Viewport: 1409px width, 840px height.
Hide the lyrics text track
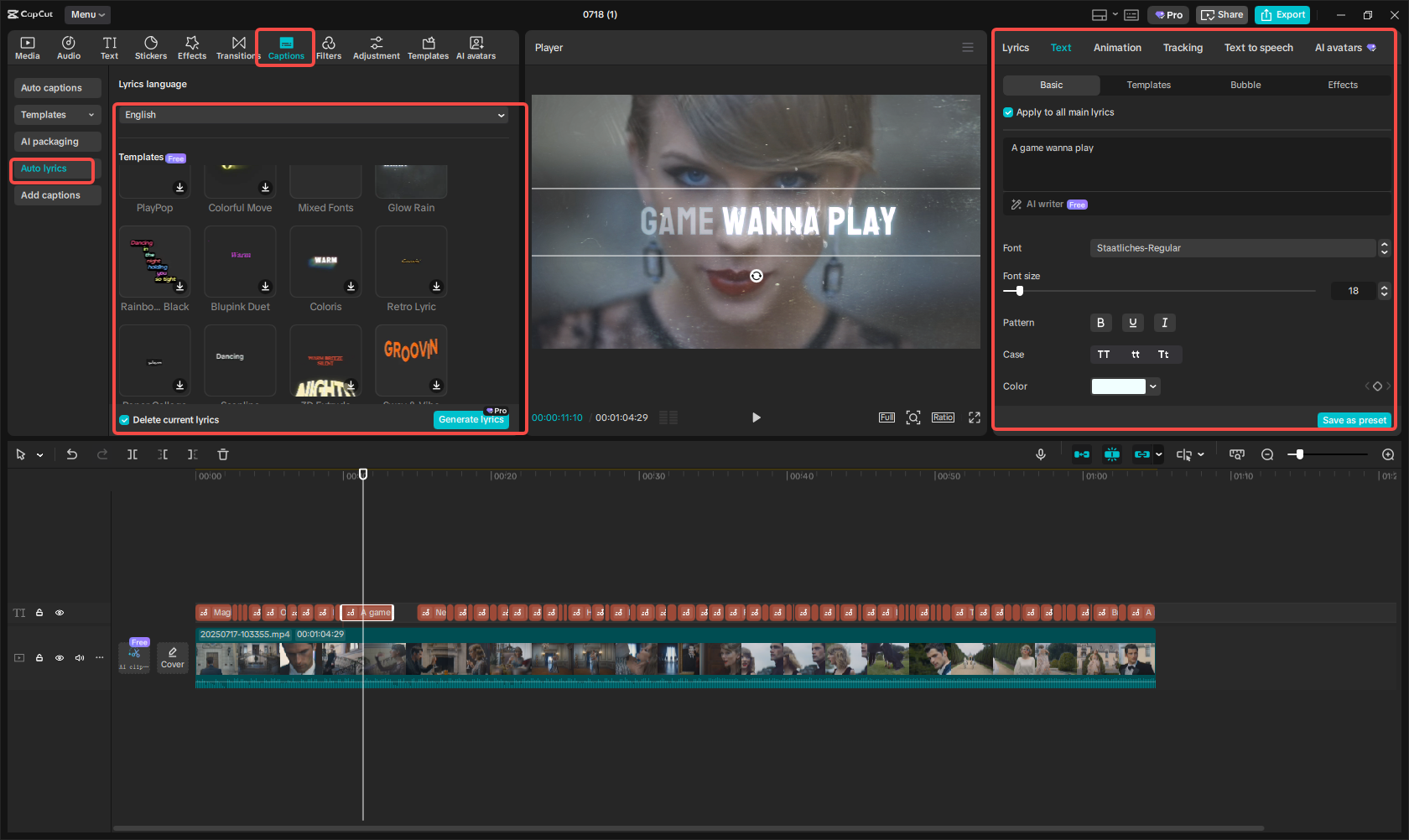[60, 613]
